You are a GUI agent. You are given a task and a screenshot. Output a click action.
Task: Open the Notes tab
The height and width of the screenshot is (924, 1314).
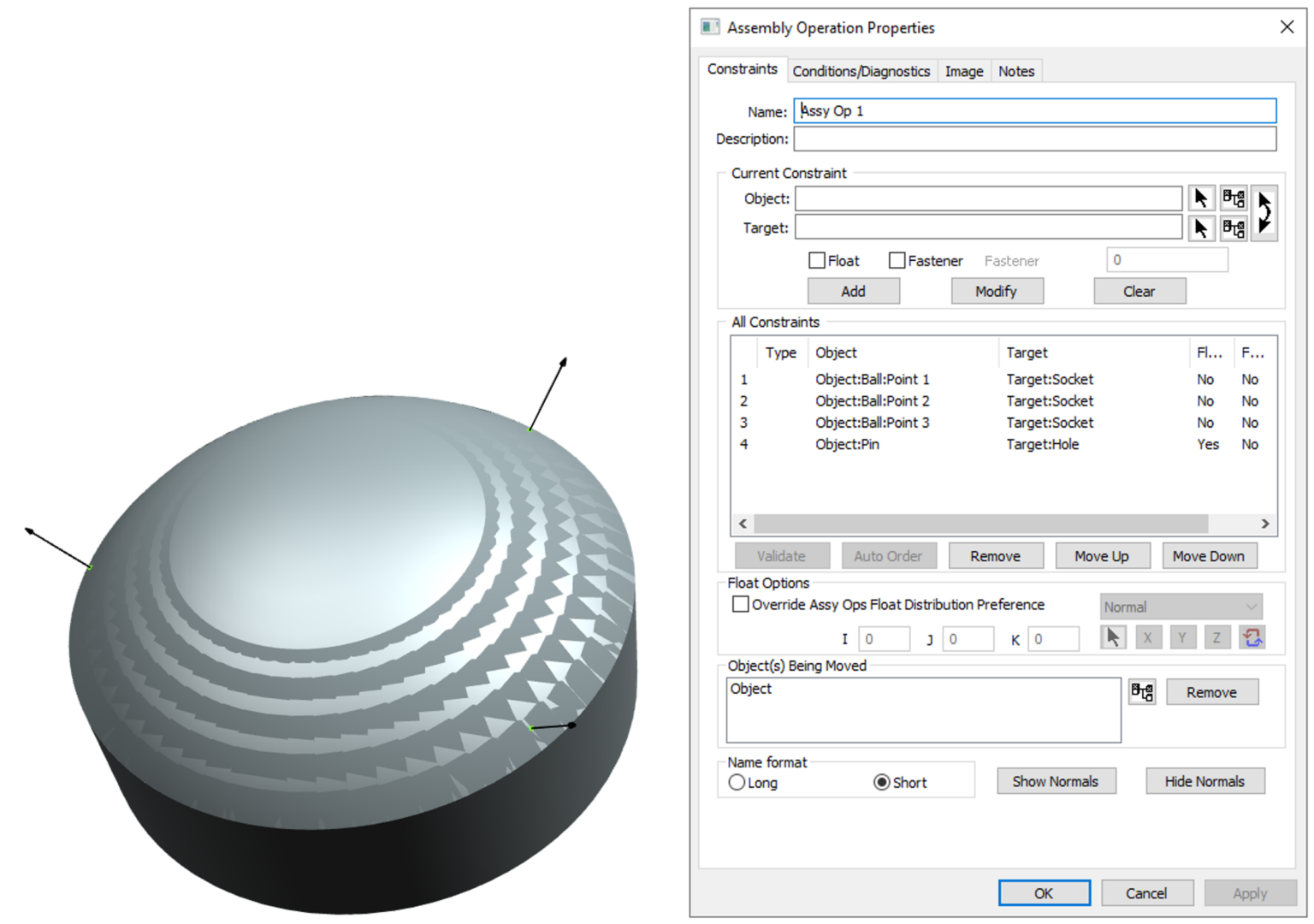1015,71
